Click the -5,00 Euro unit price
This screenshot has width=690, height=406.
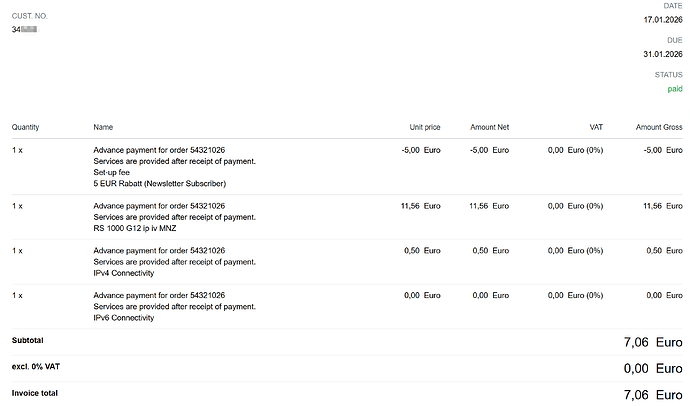tap(421, 150)
